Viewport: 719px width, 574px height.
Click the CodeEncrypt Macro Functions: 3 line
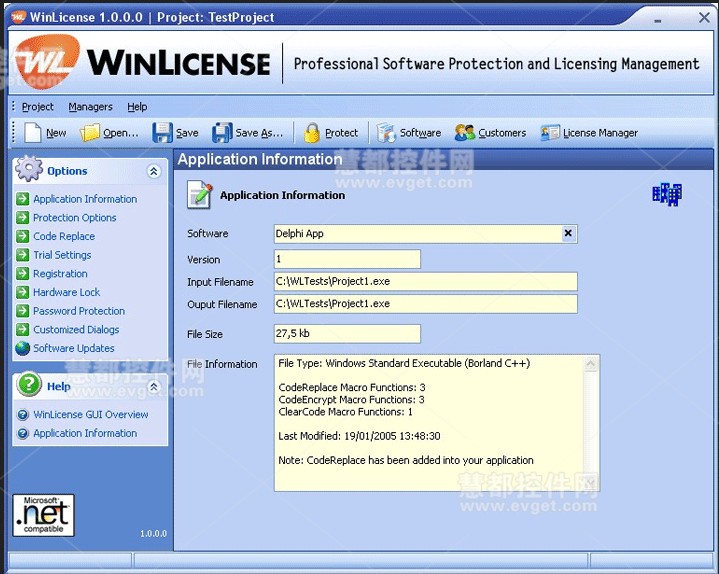point(351,400)
